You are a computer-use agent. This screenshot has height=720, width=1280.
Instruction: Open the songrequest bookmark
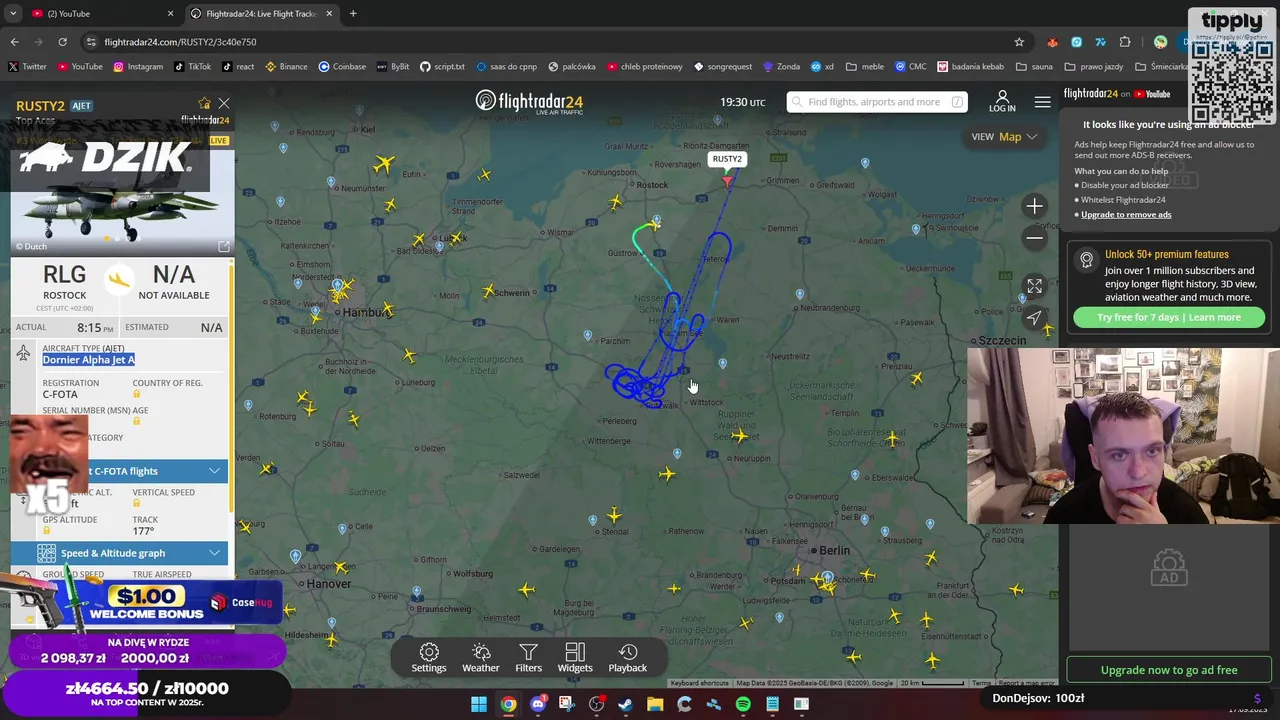point(722,66)
